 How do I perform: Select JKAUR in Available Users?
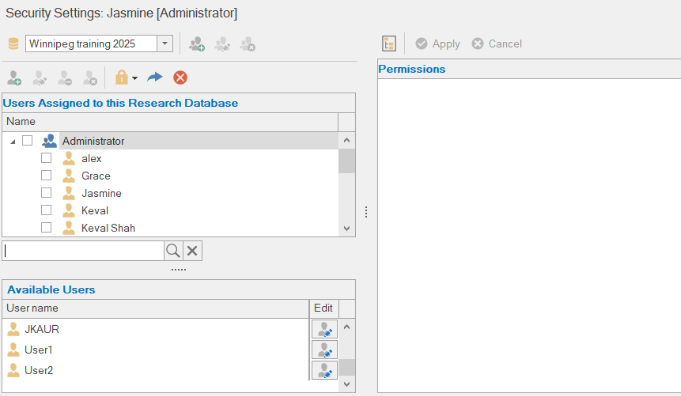click(42, 329)
